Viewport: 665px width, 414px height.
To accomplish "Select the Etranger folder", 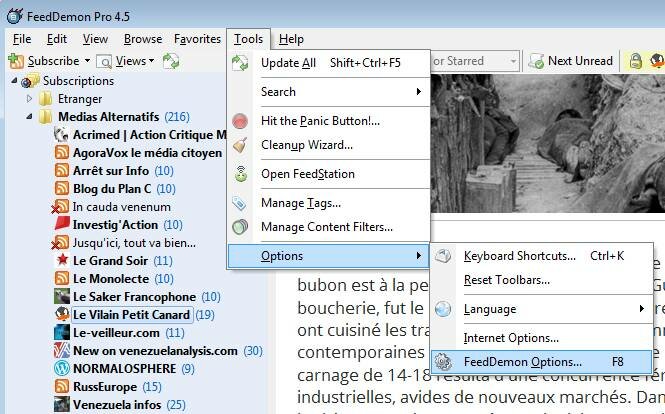I will pos(80,99).
